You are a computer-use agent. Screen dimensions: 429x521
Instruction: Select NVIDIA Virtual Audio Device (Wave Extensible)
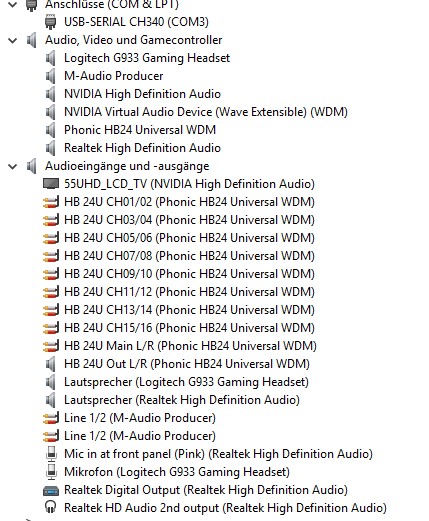tap(206, 112)
